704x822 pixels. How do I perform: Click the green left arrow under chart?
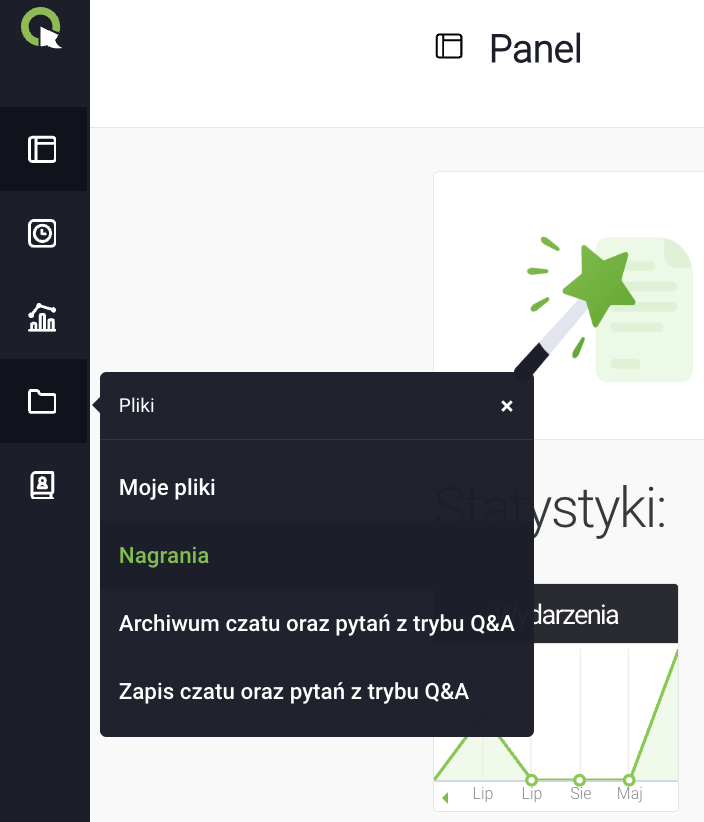click(x=445, y=797)
